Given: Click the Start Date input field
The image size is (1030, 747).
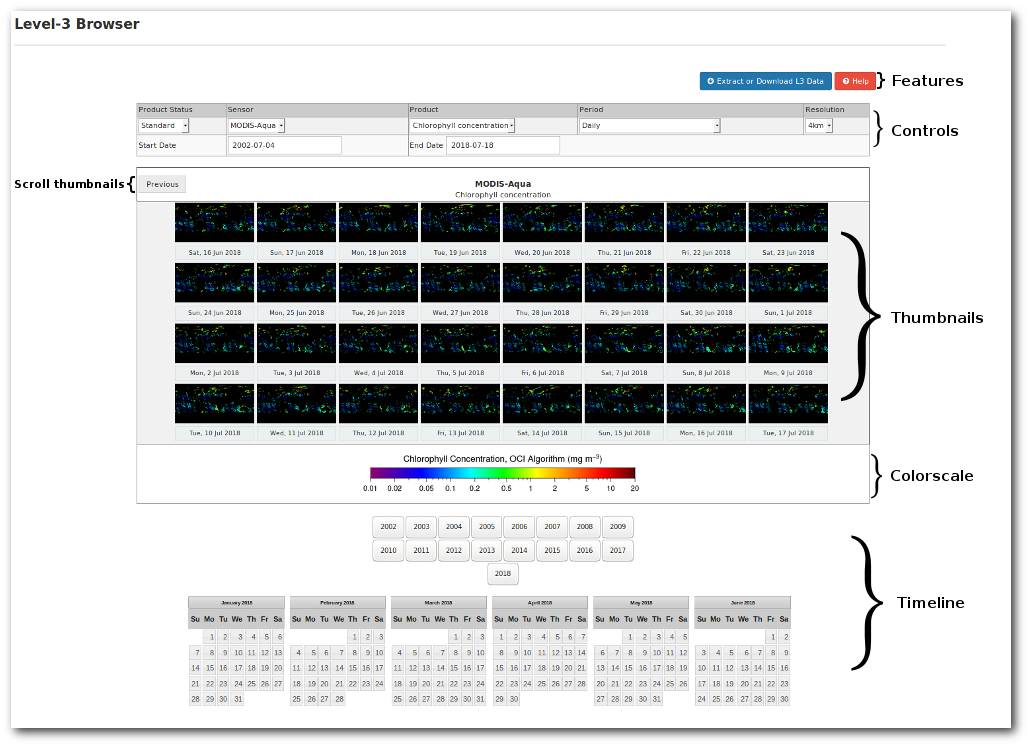Looking at the screenshot, I should click(x=285, y=145).
